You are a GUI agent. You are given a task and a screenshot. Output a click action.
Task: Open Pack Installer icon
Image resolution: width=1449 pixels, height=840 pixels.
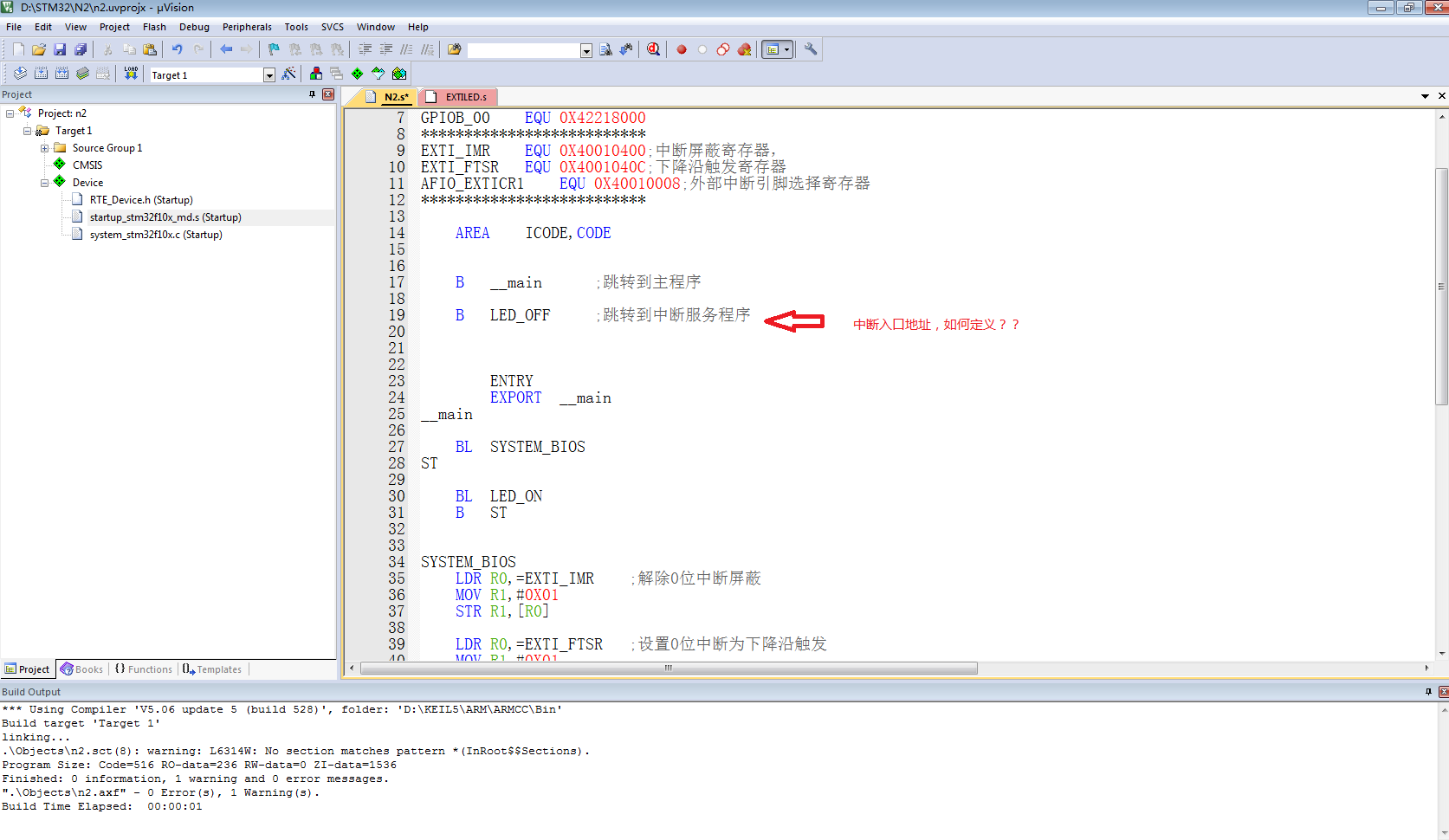click(398, 74)
